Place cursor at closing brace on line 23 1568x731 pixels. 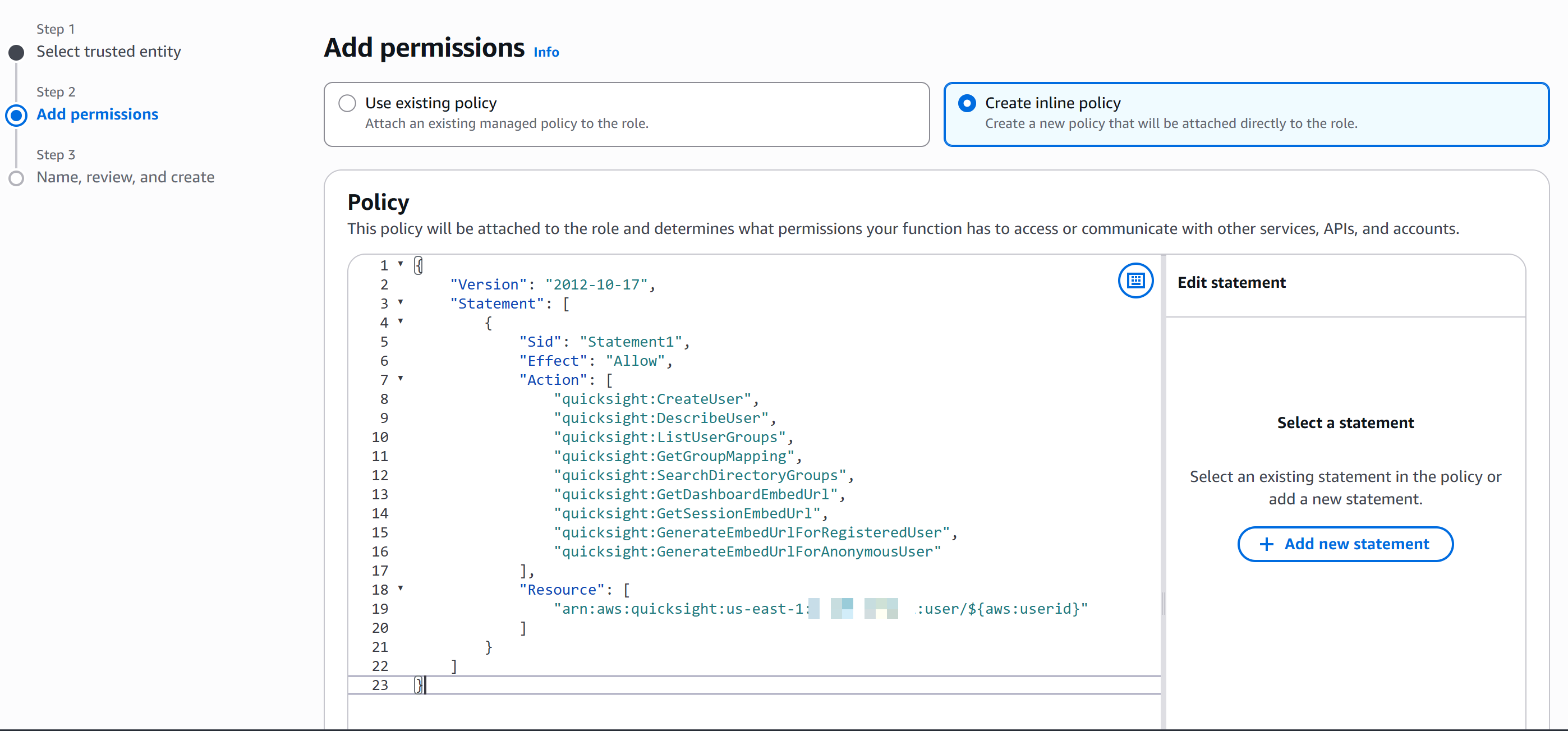coord(418,685)
